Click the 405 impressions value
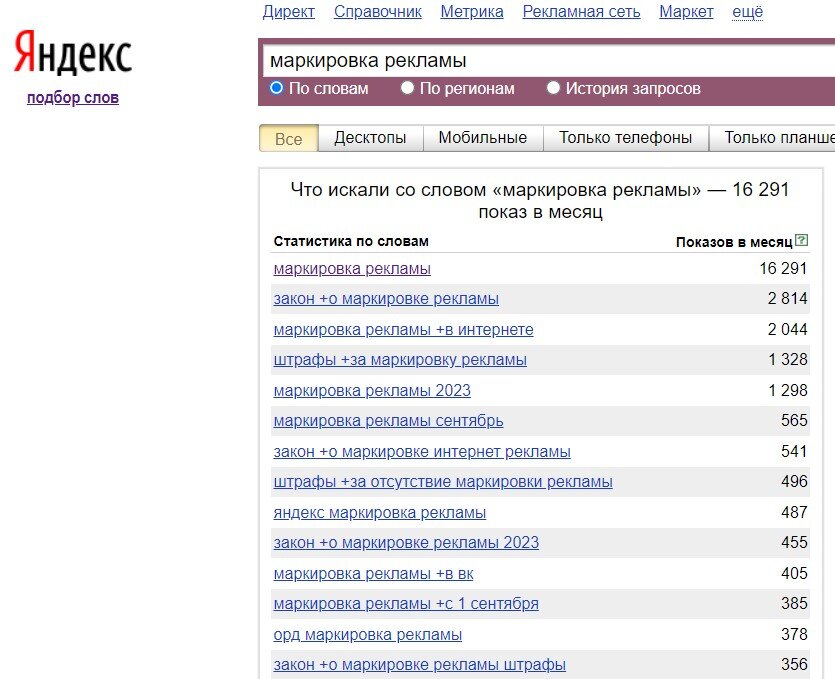Image resolution: width=835 pixels, height=679 pixels. 795,573
